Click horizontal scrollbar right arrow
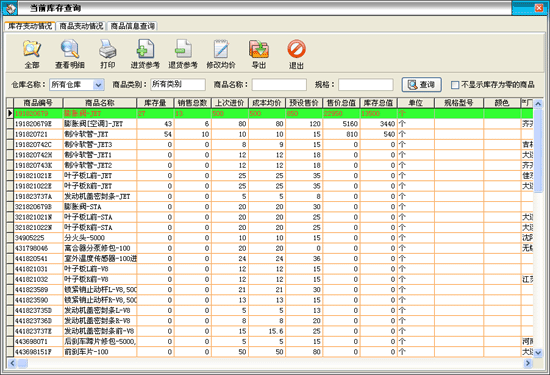550x375 pixels. tap(528, 363)
